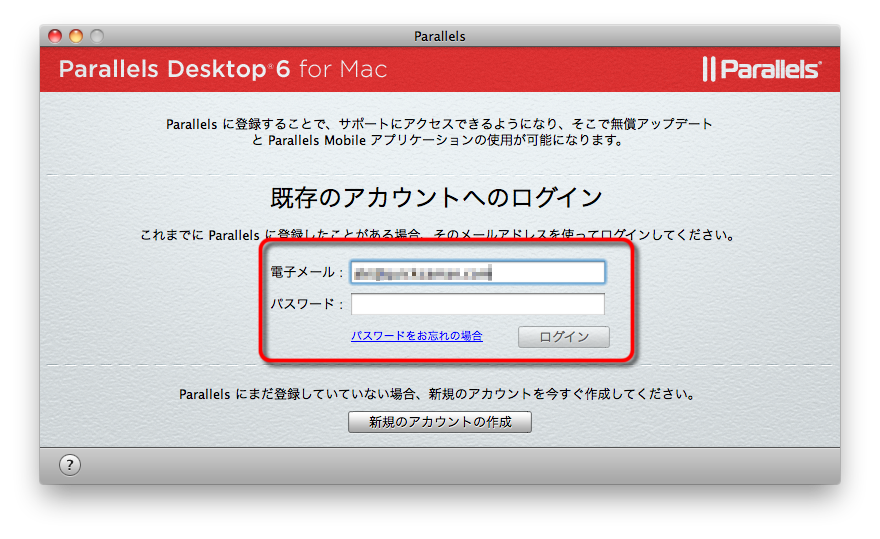This screenshot has width=880, height=539.
Task: Click the Parallels Desktop 6 for Mac title
Action: (223, 69)
